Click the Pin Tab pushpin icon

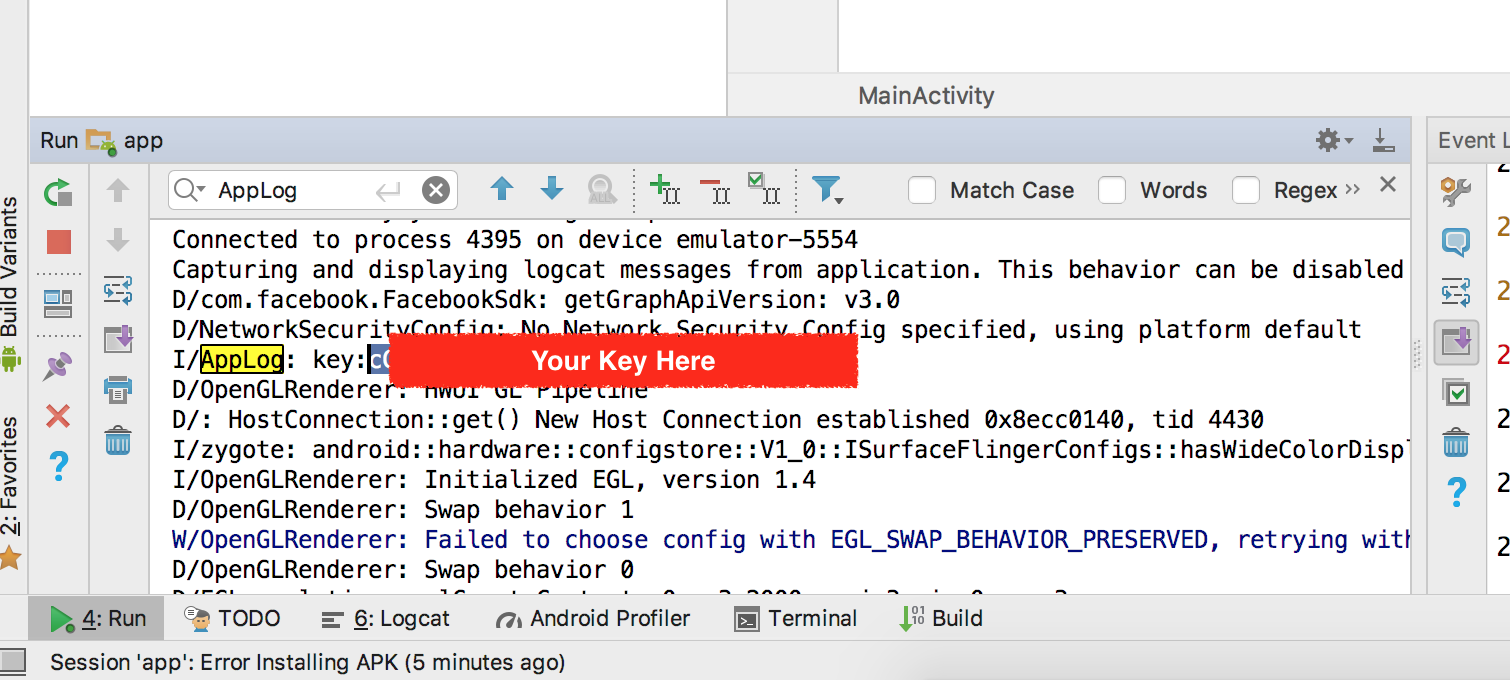pos(59,367)
